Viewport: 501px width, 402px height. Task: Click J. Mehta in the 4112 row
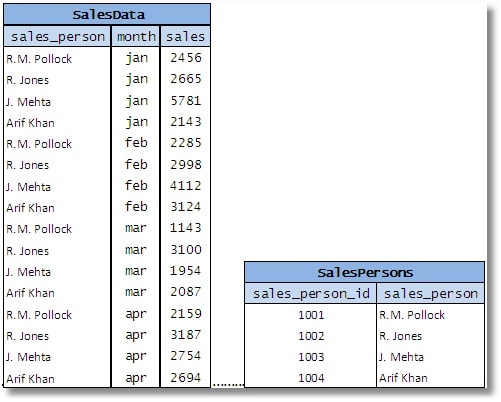click(28, 187)
